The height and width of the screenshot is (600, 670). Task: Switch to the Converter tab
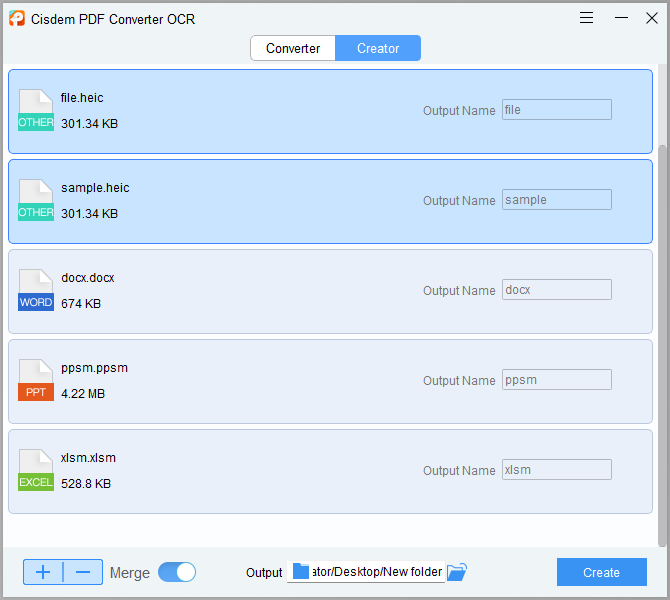pyautogui.click(x=293, y=48)
